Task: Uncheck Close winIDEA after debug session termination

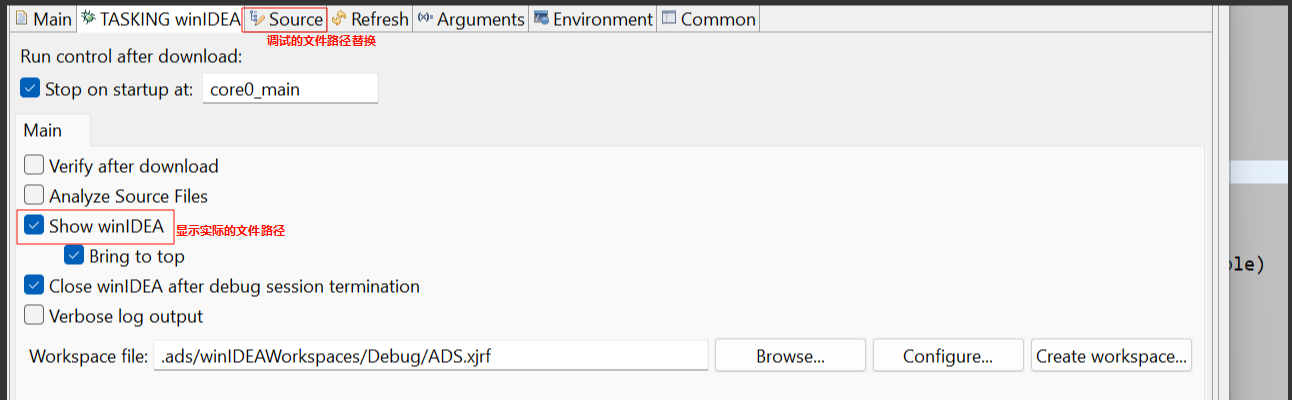Action: click(x=34, y=286)
